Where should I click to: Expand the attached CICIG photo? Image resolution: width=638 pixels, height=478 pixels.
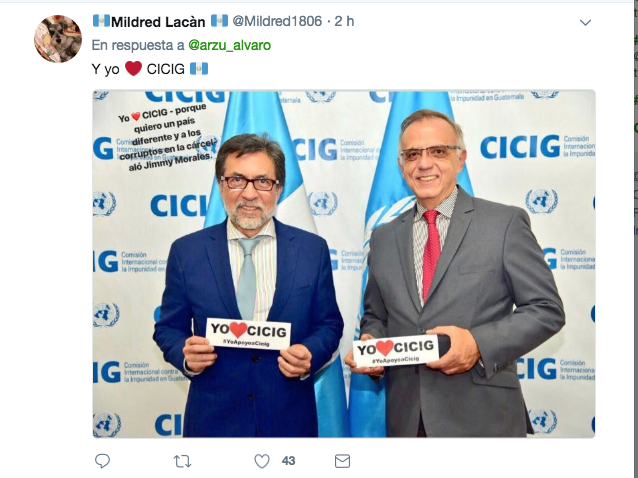pyautogui.click(x=344, y=264)
